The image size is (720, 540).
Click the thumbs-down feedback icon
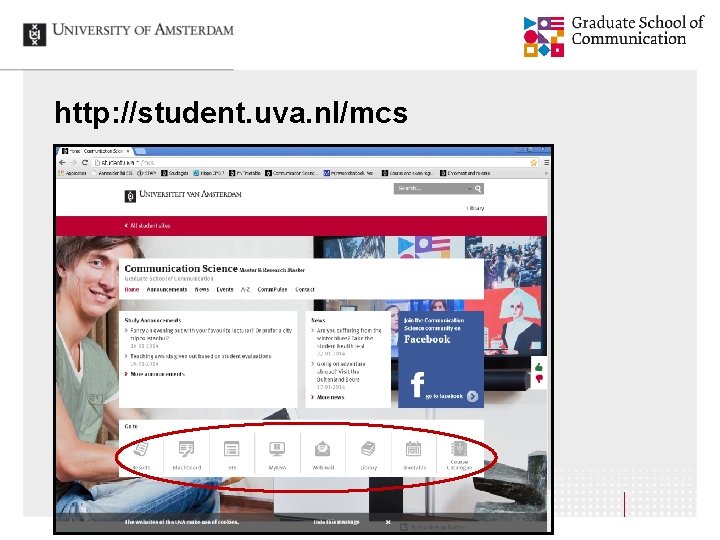click(x=539, y=379)
